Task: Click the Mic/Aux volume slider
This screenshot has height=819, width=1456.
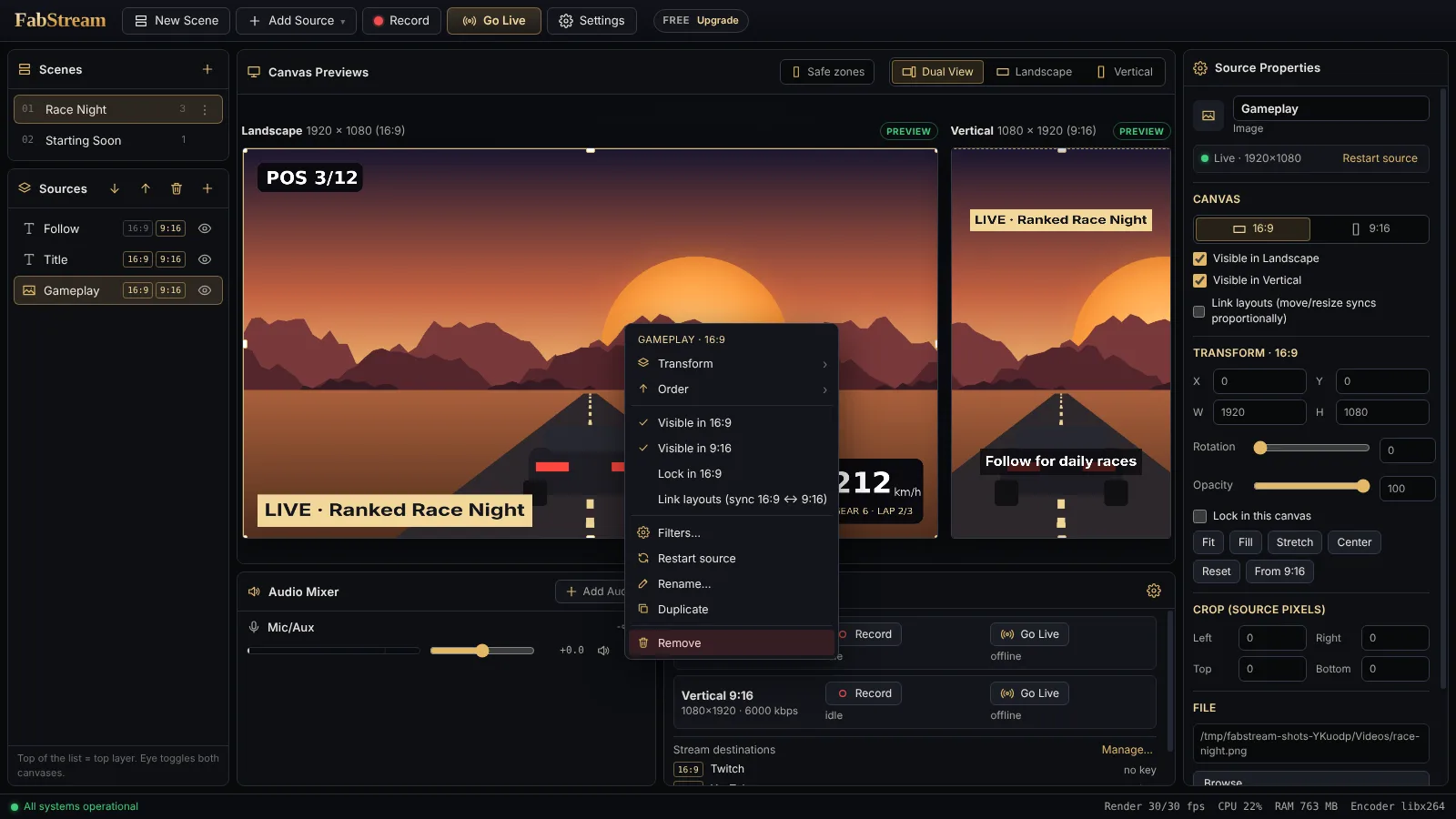Action: click(481, 651)
